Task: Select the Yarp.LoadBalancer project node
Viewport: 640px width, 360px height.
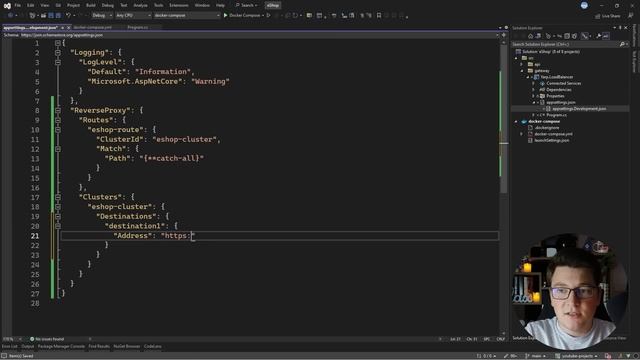Action: pyautogui.click(x=557, y=77)
